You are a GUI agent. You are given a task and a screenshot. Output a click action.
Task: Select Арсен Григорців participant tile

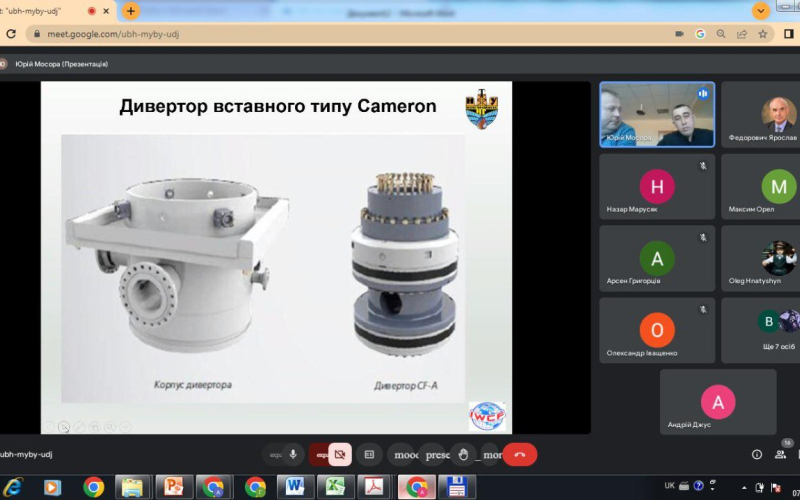point(657,259)
